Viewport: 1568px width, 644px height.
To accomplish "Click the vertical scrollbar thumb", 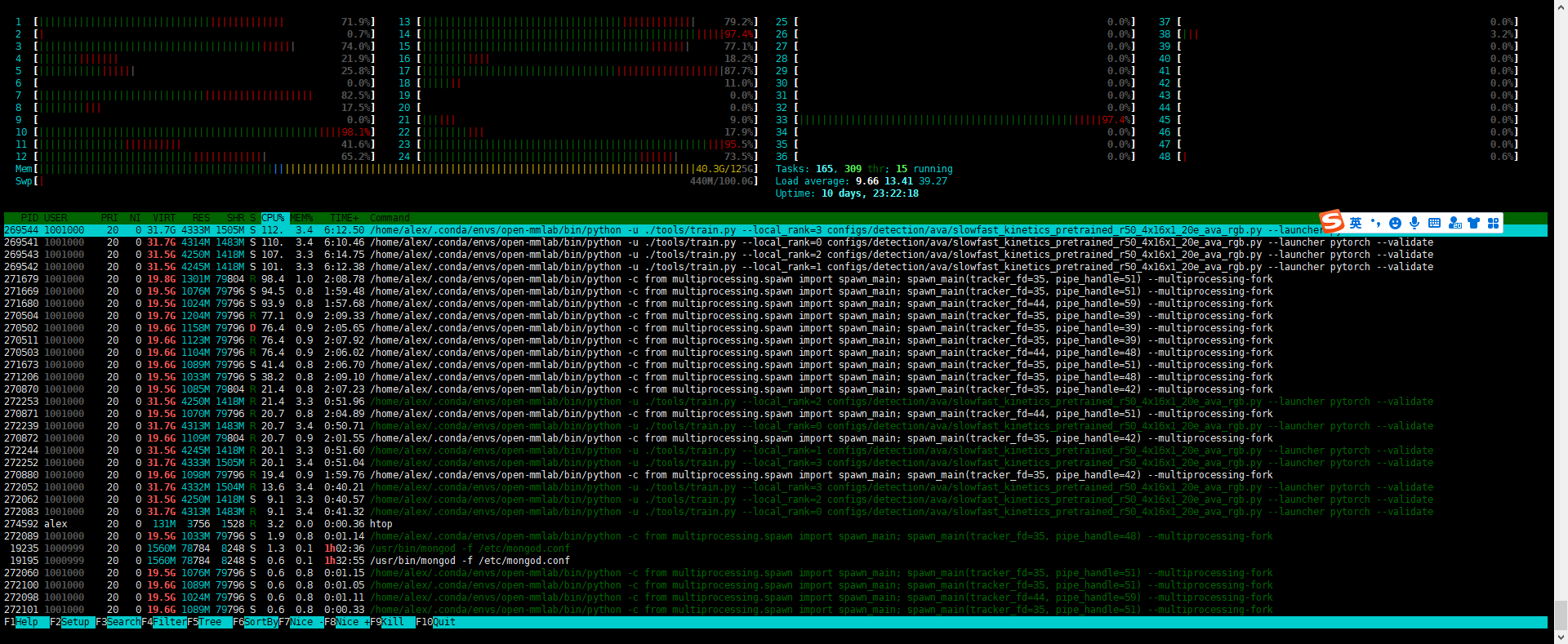I will tap(1561, 614).
